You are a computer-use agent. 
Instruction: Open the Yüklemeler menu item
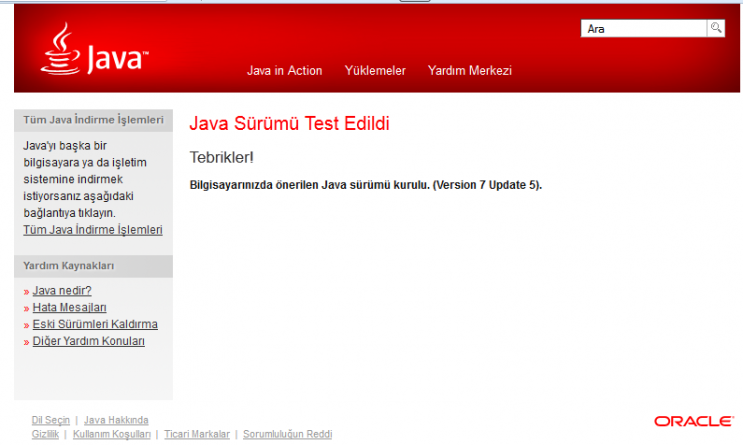tap(375, 71)
